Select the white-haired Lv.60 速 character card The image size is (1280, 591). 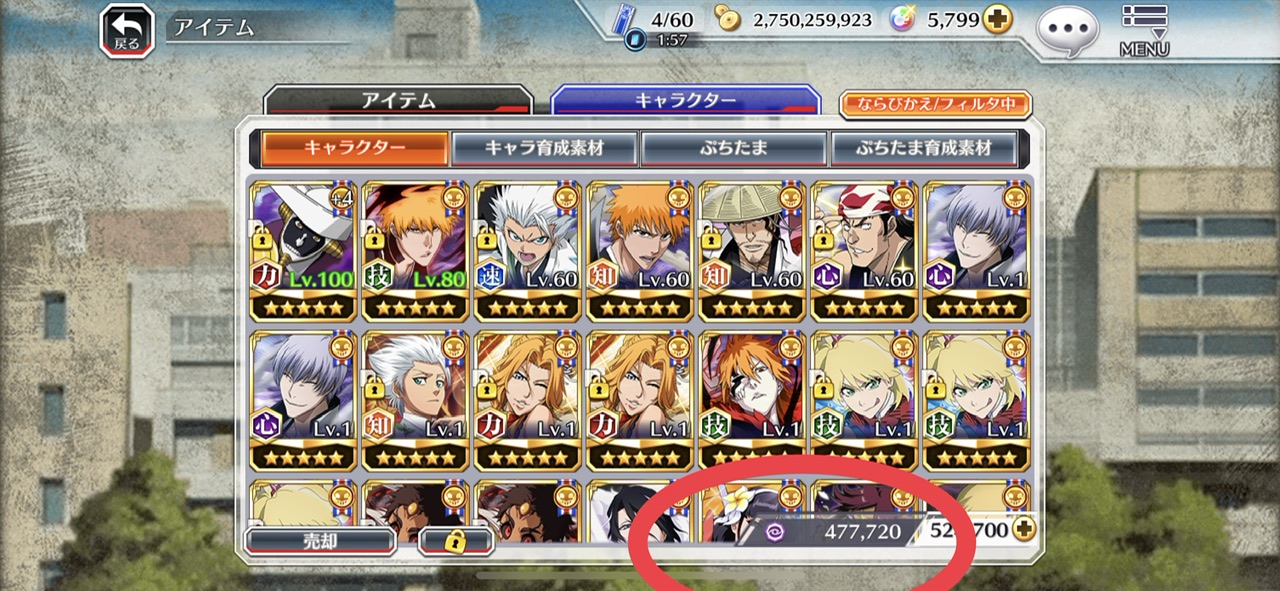tap(526, 251)
